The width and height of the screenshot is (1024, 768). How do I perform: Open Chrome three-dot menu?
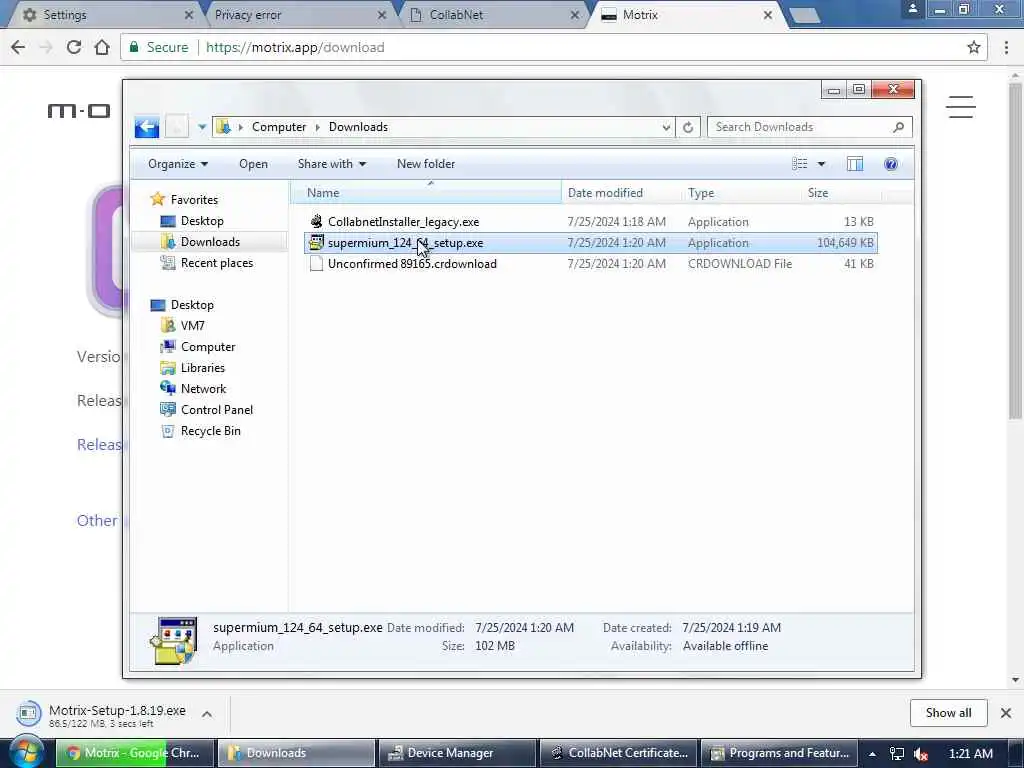tap(1006, 47)
